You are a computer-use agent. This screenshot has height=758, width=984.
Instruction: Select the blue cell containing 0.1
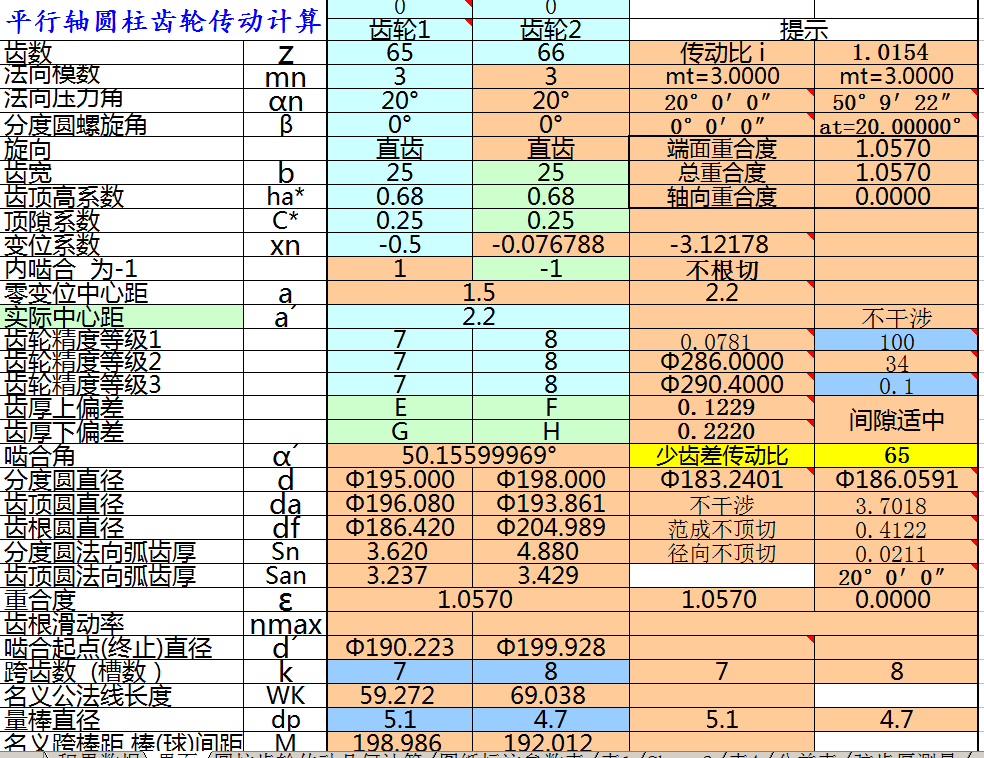[x=896, y=385]
